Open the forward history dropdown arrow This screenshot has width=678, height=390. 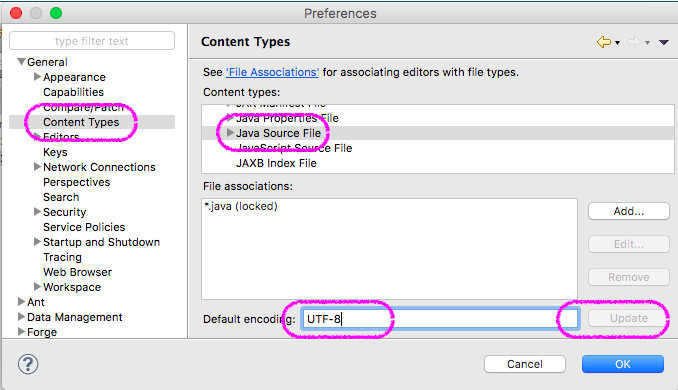(x=647, y=43)
